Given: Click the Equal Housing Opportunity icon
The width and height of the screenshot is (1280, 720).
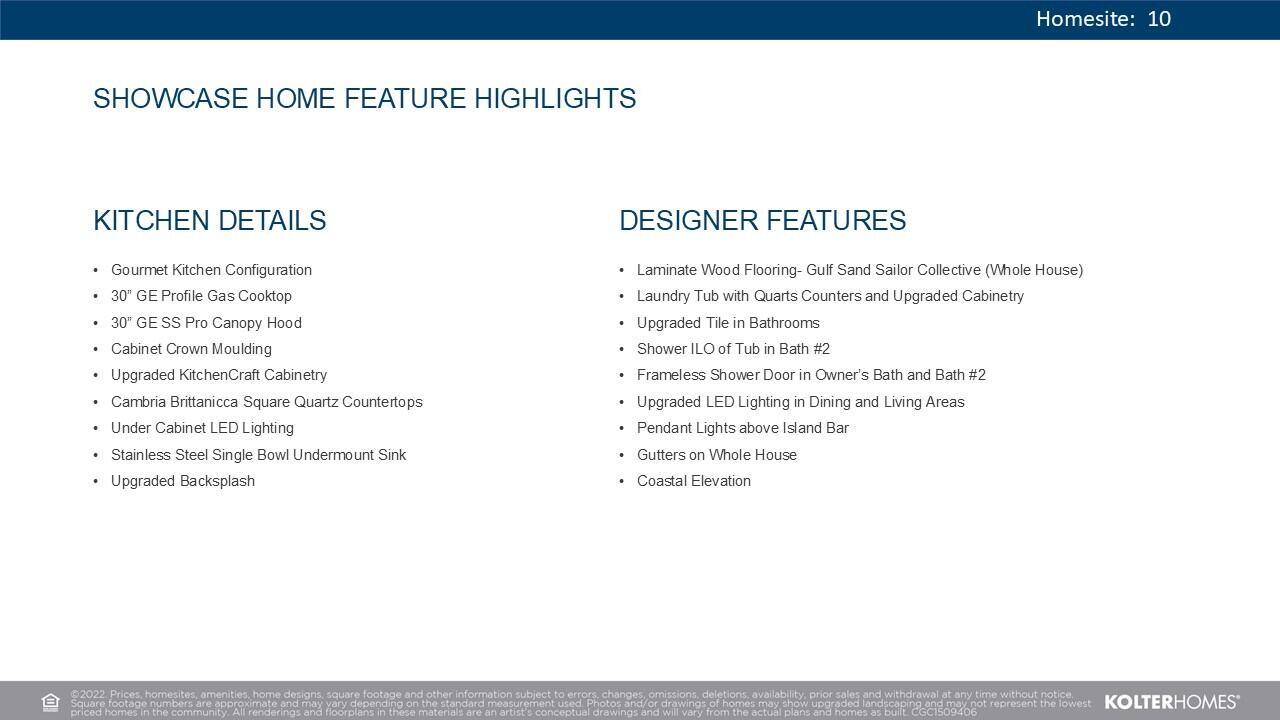Looking at the screenshot, I should point(51,702).
